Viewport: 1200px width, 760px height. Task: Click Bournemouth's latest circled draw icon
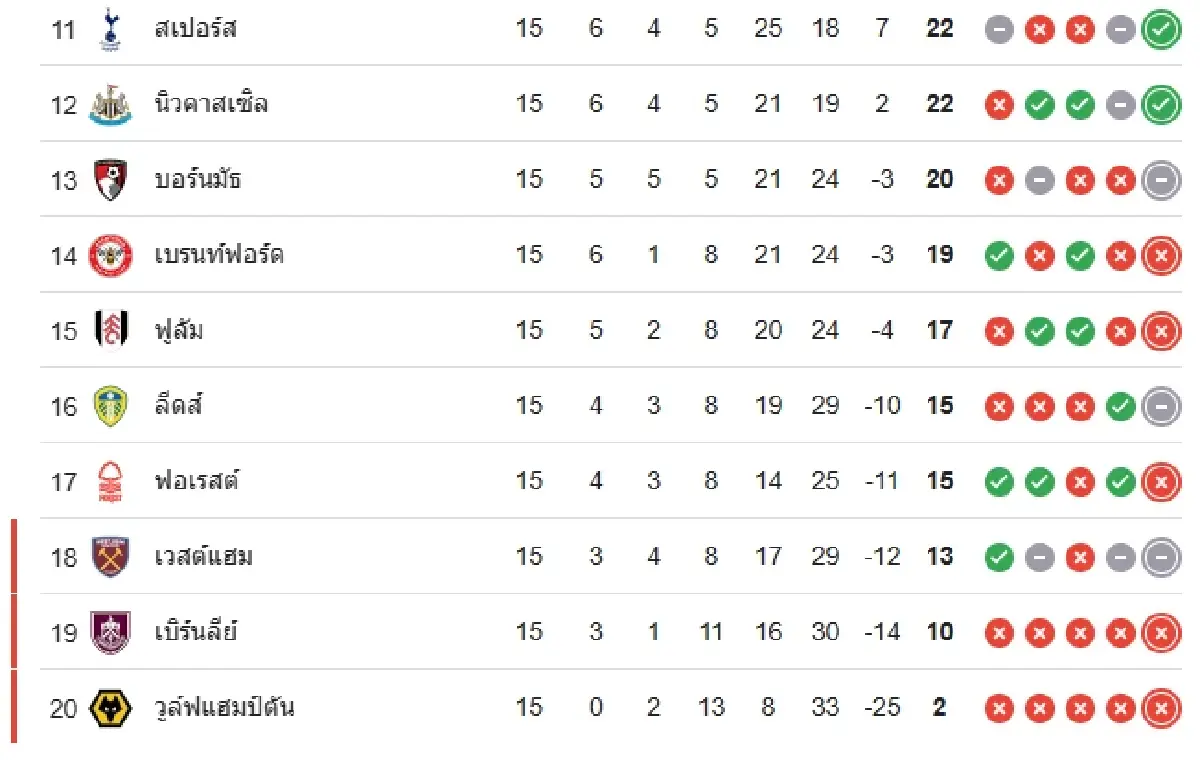pos(1161,180)
